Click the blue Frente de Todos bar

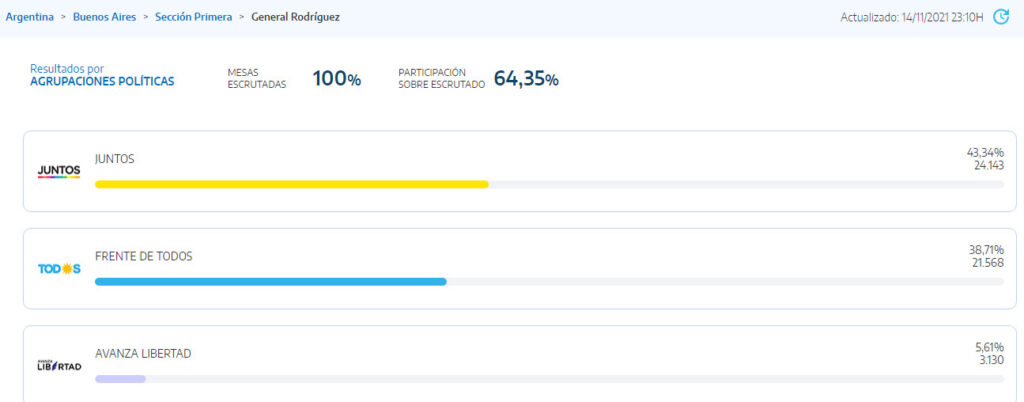[270, 282]
